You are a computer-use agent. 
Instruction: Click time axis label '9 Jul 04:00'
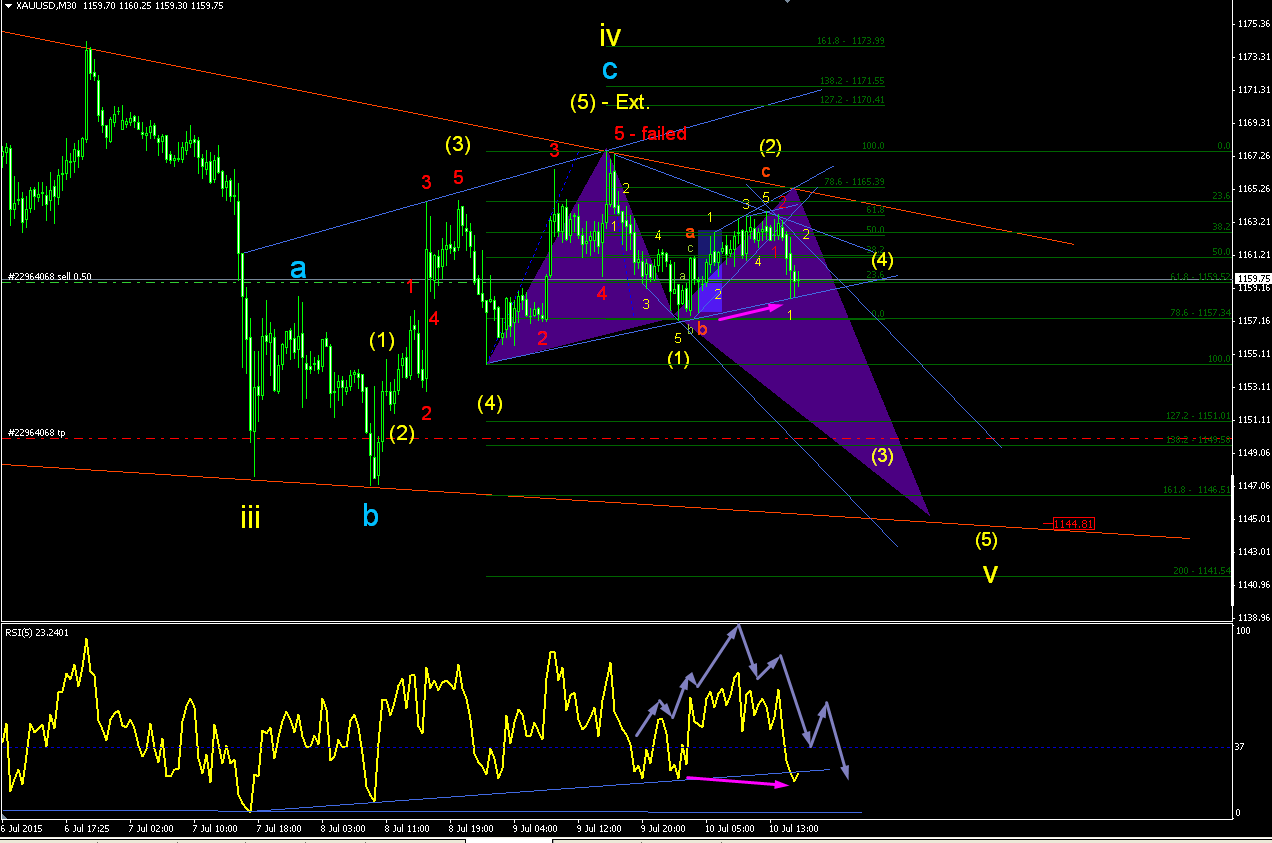pyautogui.click(x=535, y=829)
